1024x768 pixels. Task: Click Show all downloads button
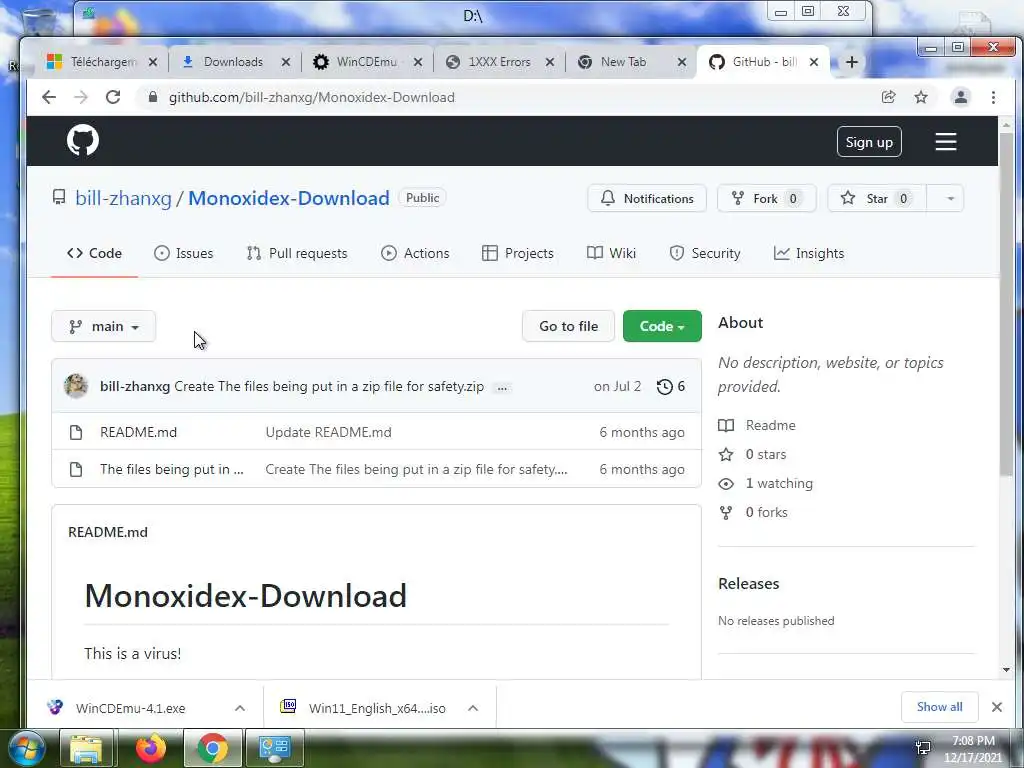pyautogui.click(x=939, y=707)
